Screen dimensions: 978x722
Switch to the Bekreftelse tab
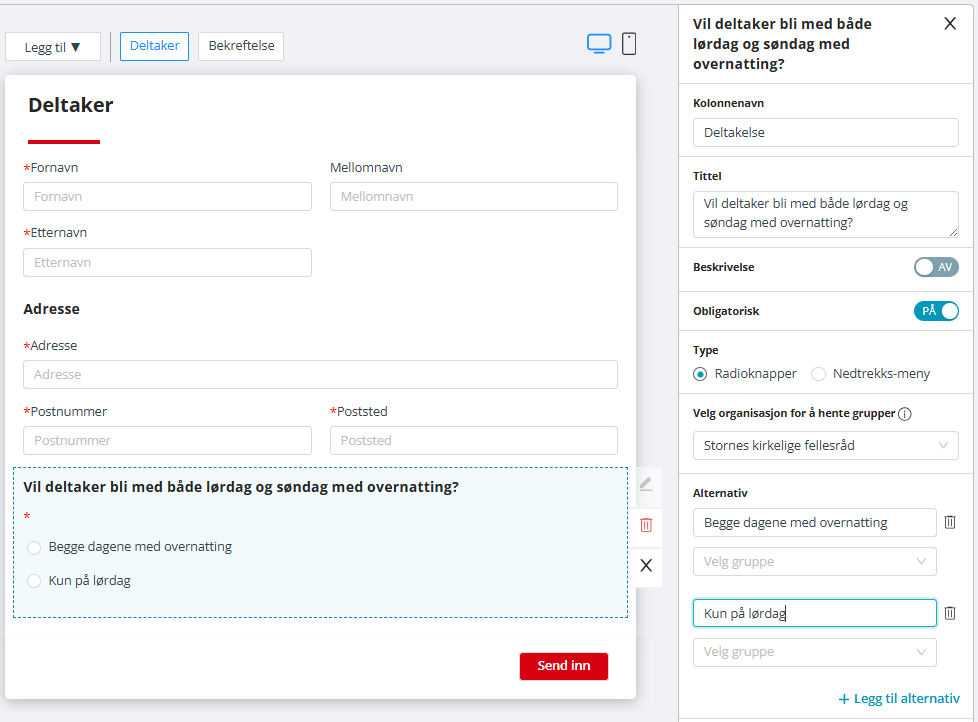(241, 46)
